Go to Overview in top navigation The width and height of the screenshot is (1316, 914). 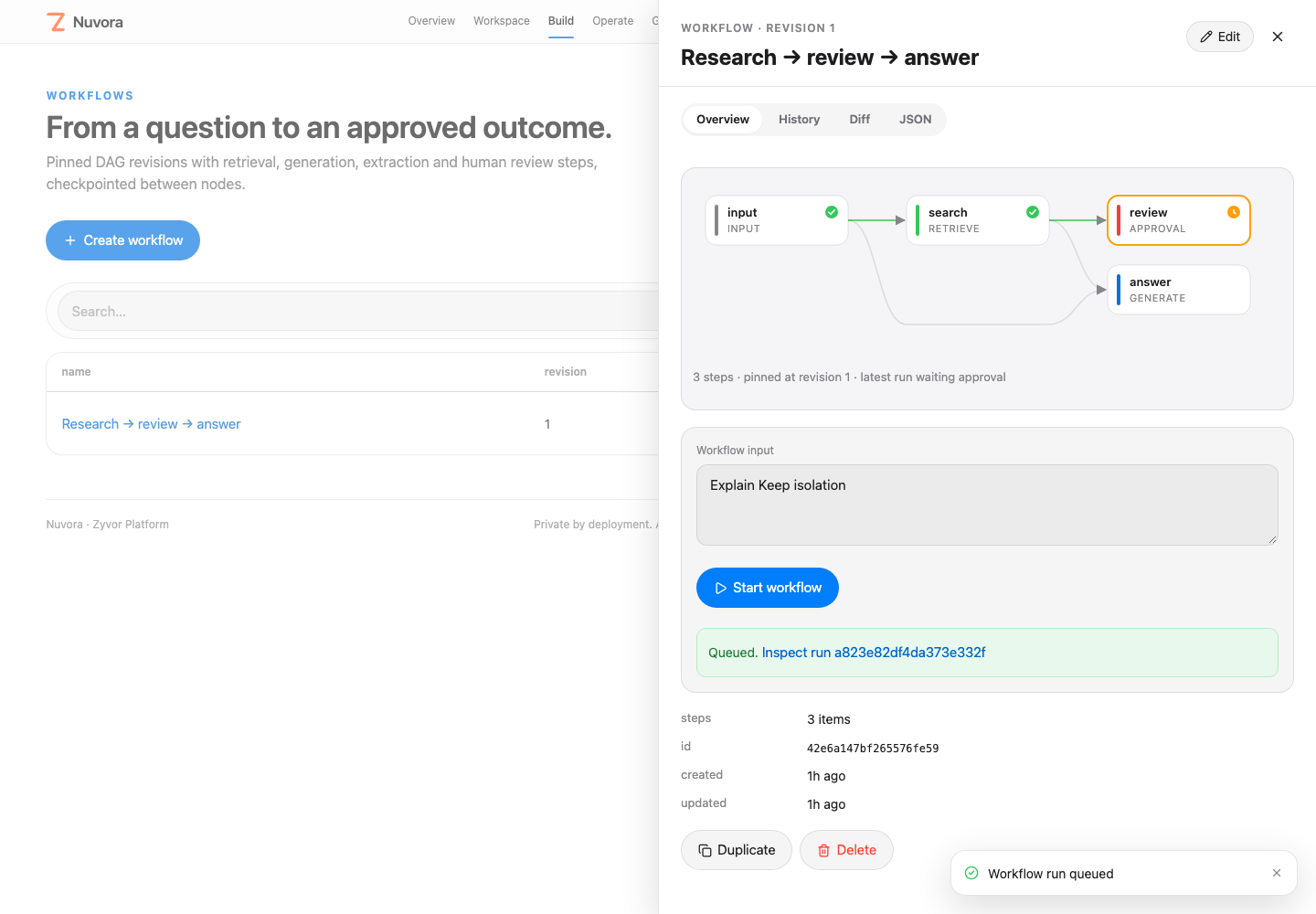(x=431, y=21)
